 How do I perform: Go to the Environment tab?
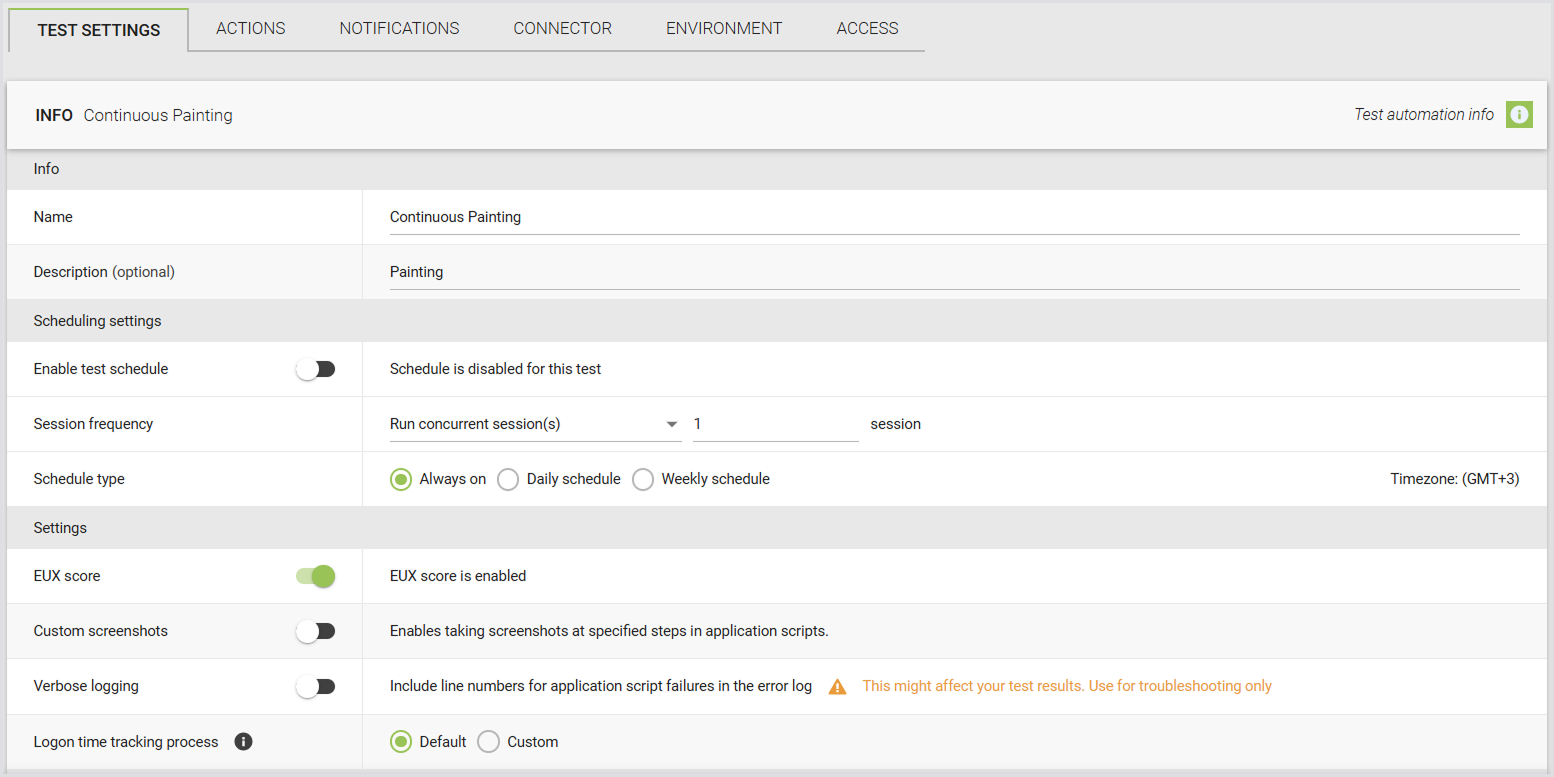724,28
